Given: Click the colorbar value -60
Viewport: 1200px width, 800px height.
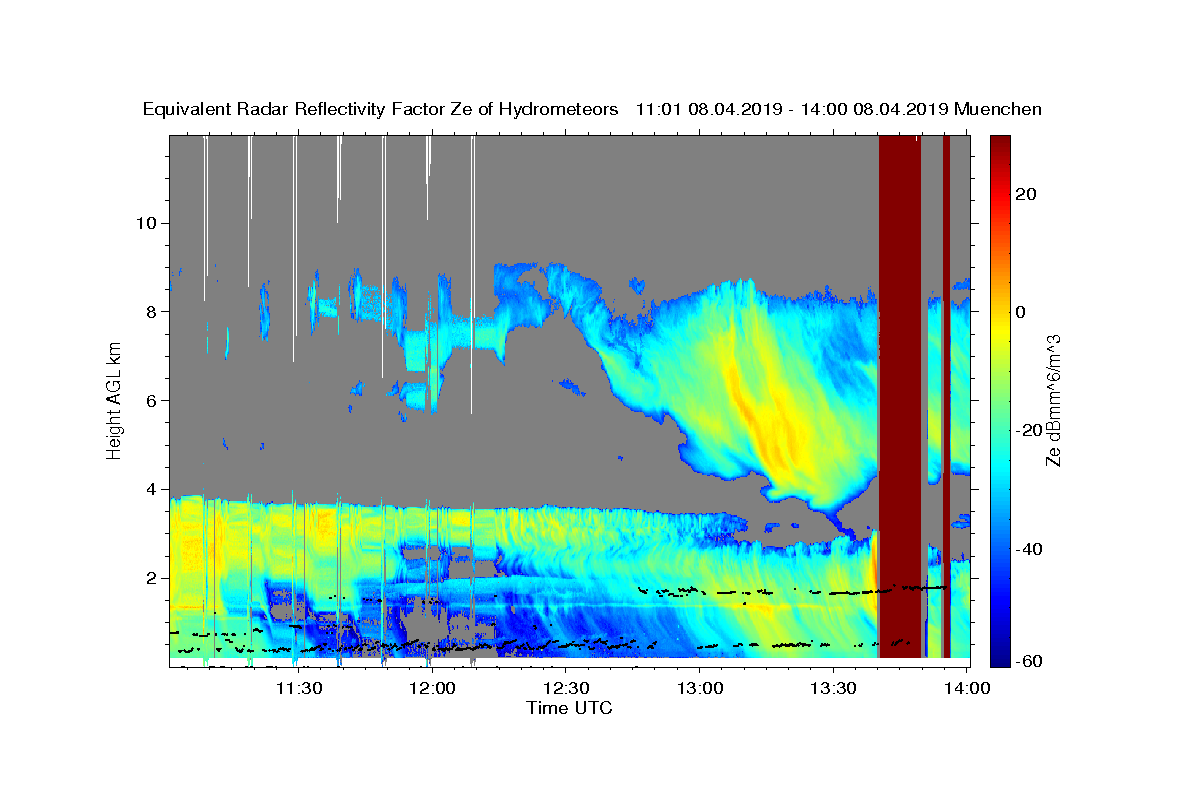Looking at the screenshot, I should [1028, 662].
